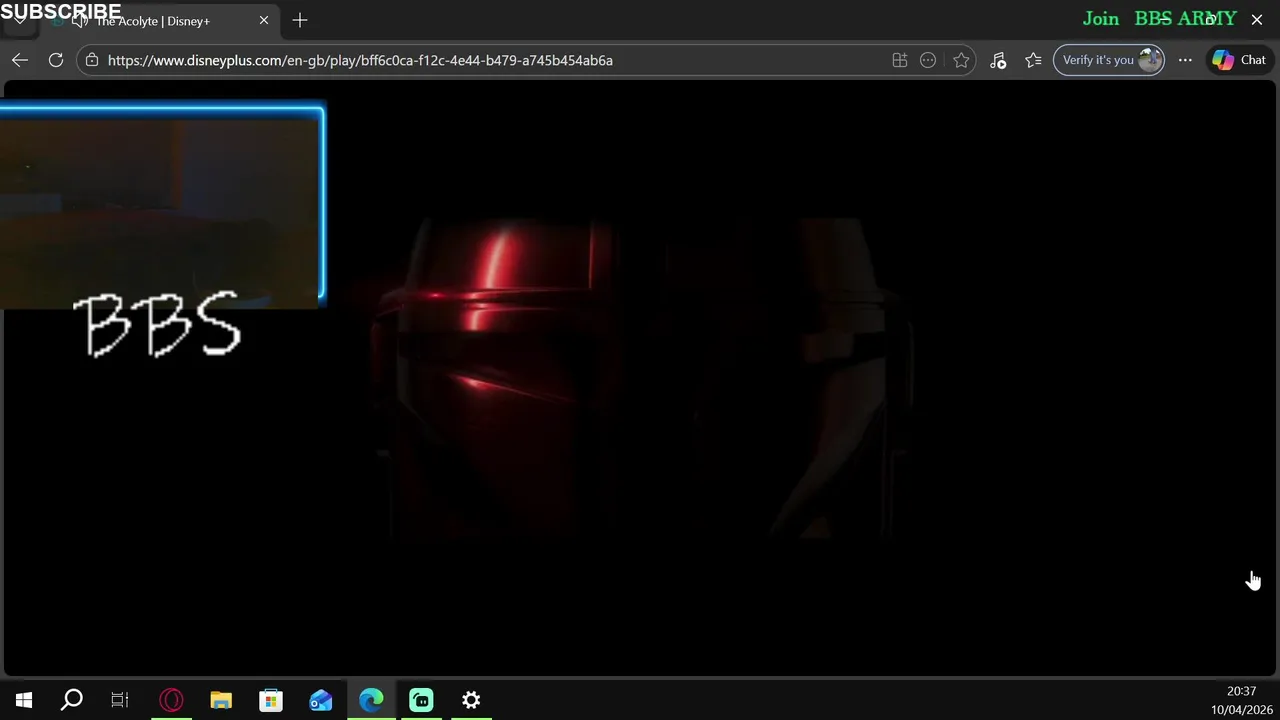Add this page to favourites star
The width and height of the screenshot is (1280, 720).
[x=961, y=60]
